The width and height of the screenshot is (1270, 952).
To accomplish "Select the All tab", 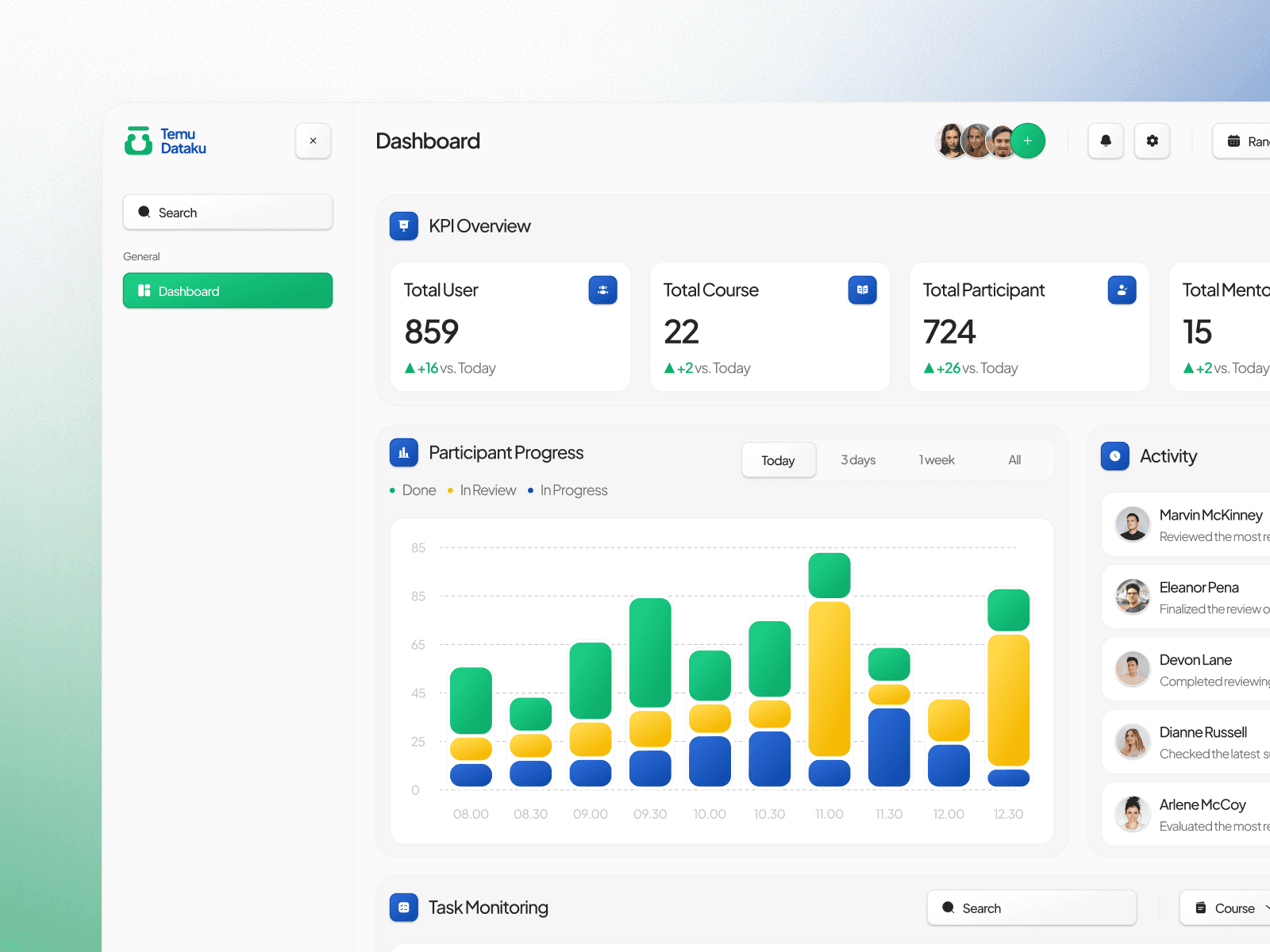I will point(1014,460).
